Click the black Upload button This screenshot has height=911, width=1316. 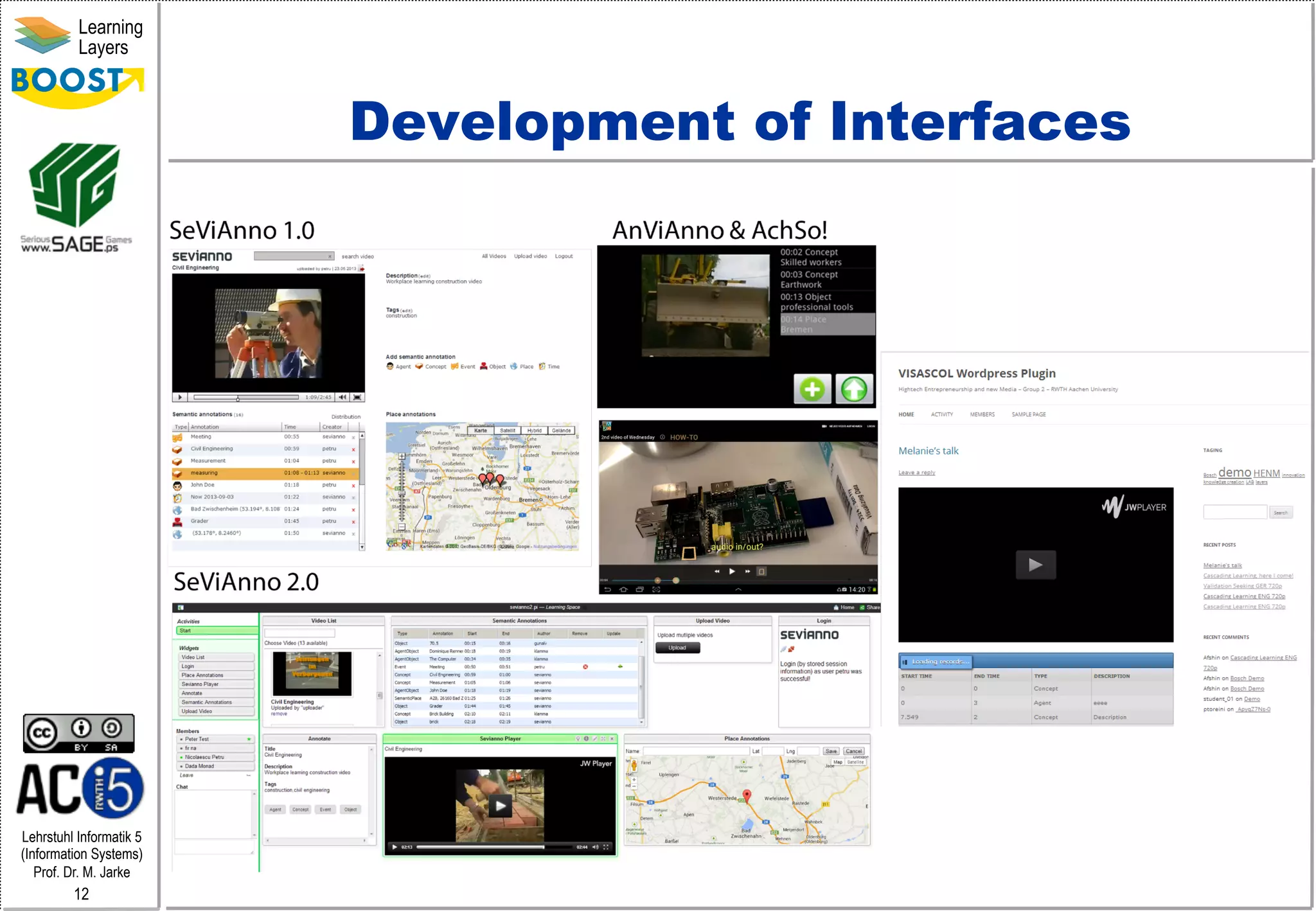(x=677, y=648)
